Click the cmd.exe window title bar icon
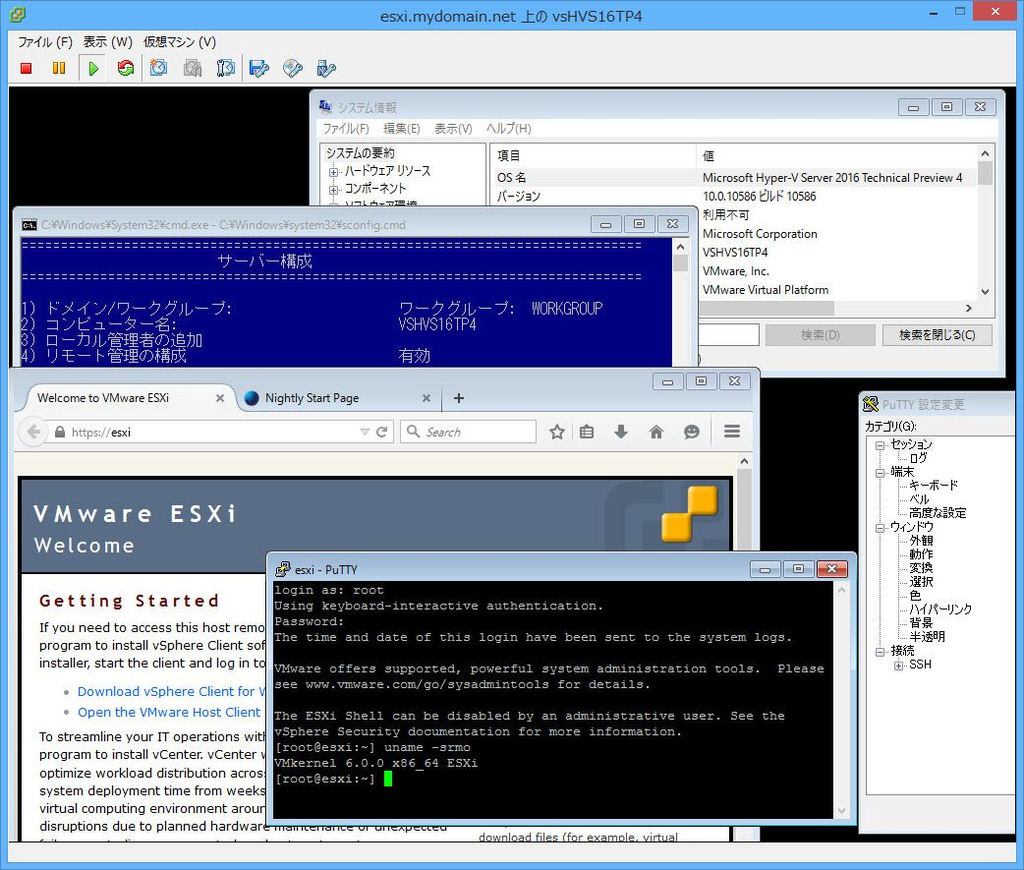Screen dimensions: 1024x870 (29, 225)
